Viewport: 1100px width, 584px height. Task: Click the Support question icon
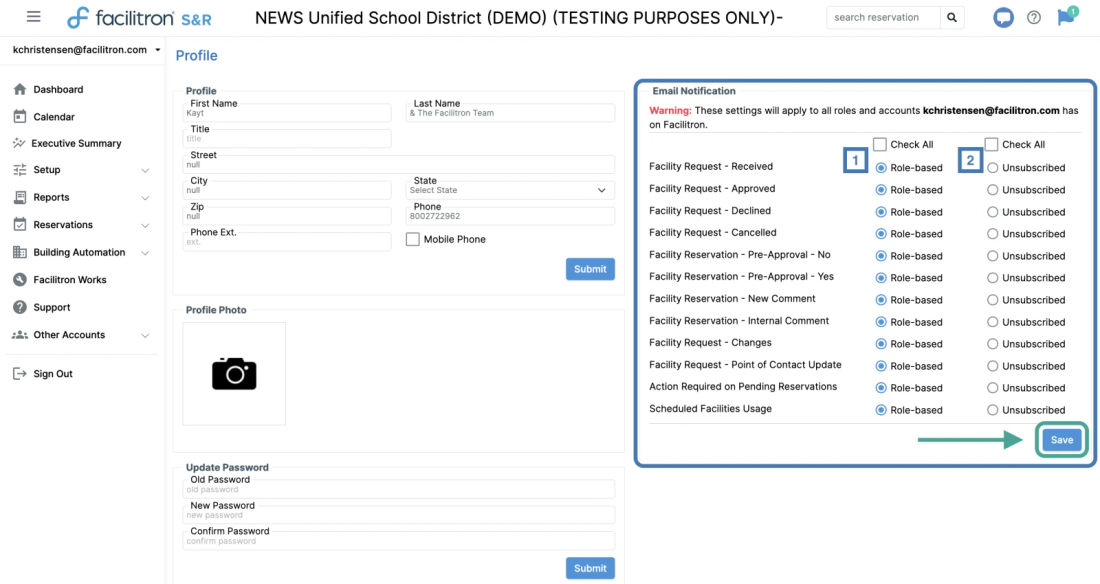pos(20,307)
